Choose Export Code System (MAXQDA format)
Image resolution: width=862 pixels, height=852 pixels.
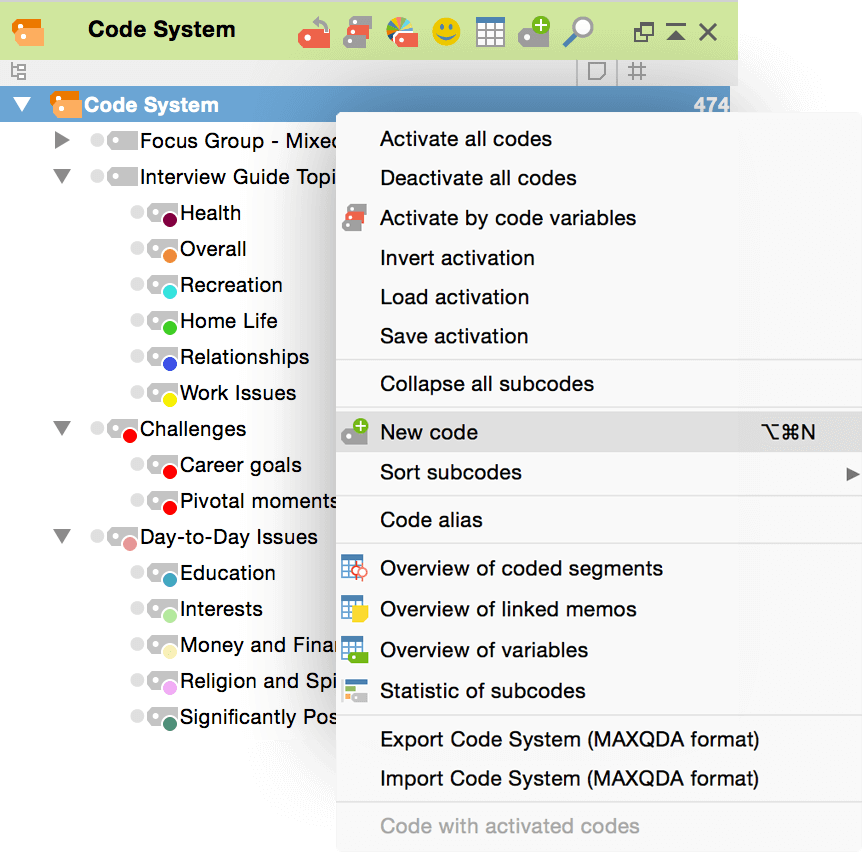tap(598, 739)
